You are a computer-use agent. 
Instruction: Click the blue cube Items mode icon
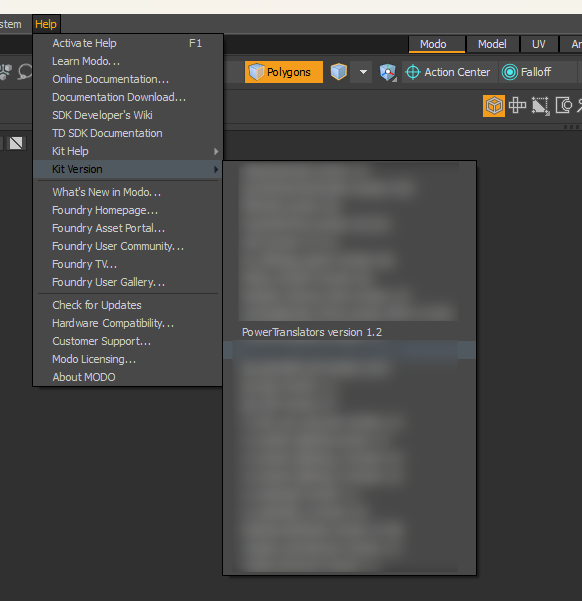tap(339, 72)
